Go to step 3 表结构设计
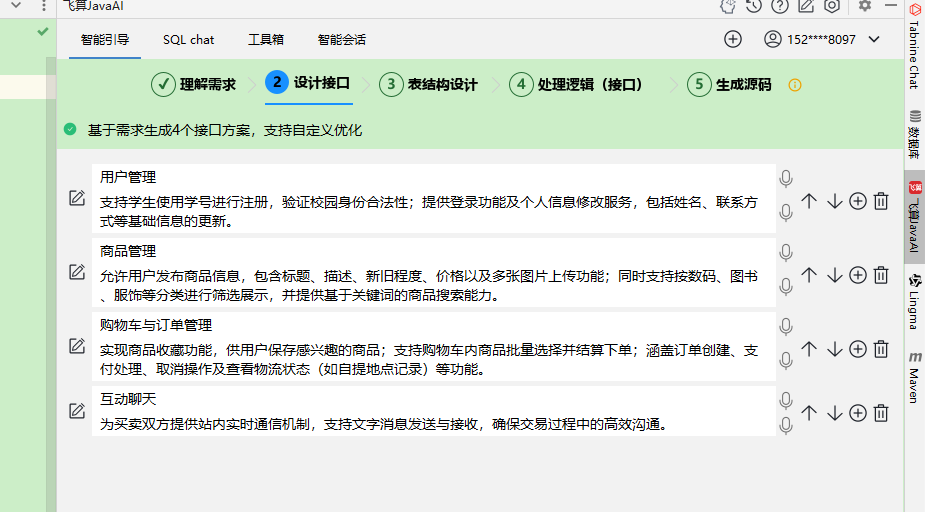Image resolution: width=925 pixels, height=512 pixels. pyautogui.click(x=428, y=84)
